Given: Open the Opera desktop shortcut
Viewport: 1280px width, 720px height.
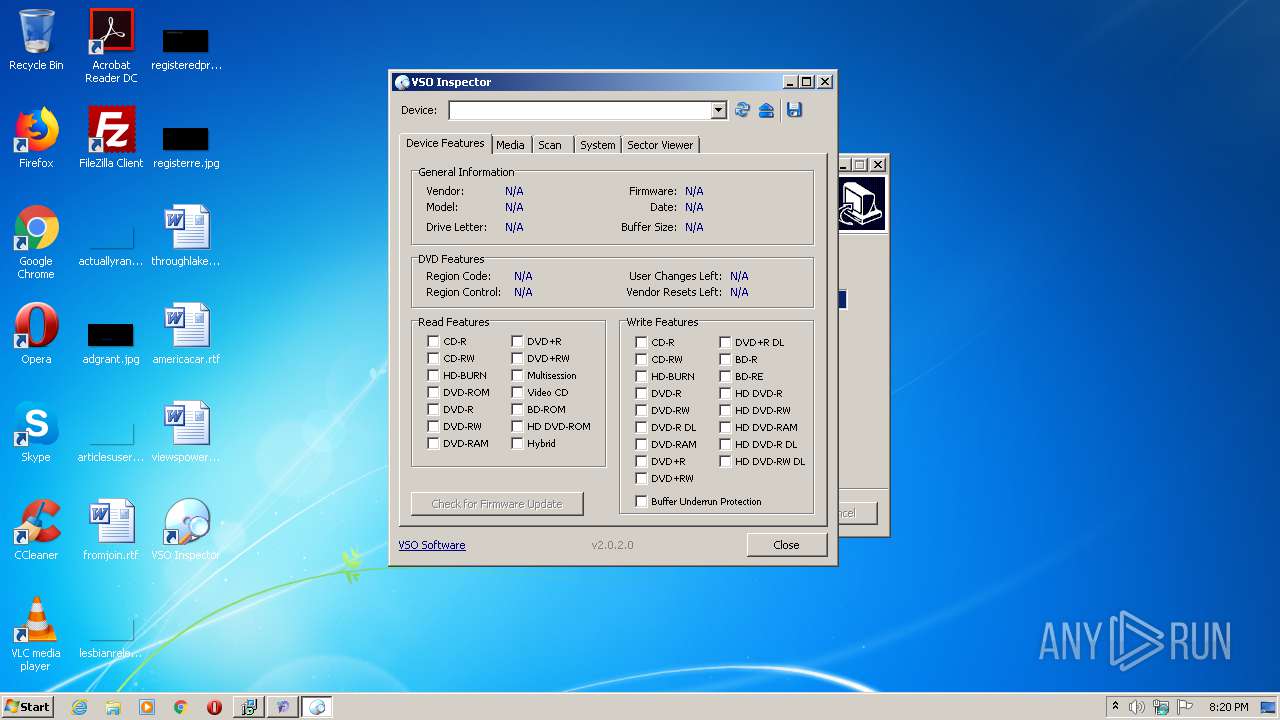Looking at the screenshot, I should point(36,334).
